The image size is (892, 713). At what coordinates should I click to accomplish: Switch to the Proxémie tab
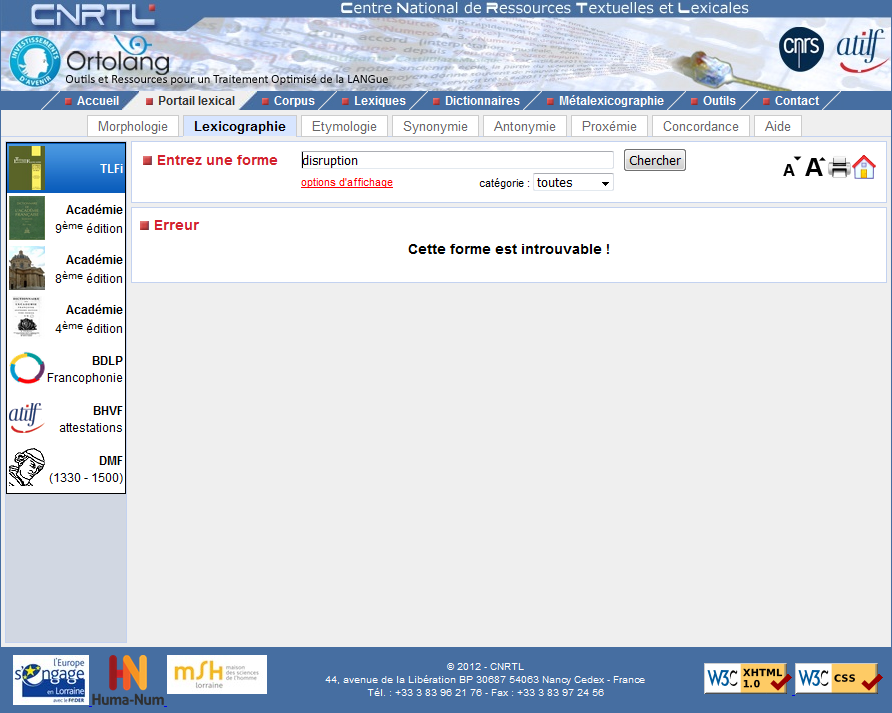click(609, 126)
